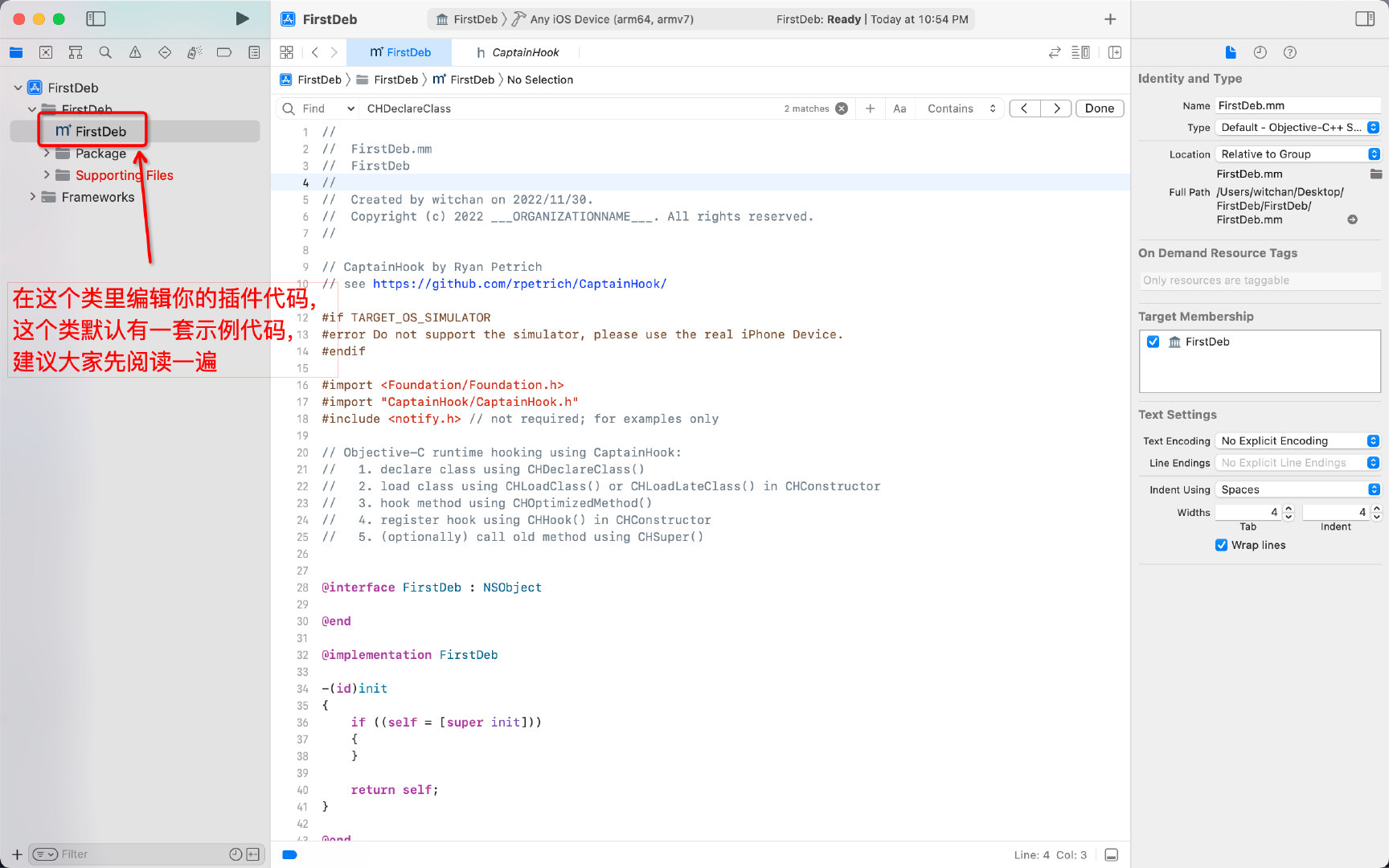Image resolution: width=1389 pixels, height=868 pixels.
Task: Toggle FirstDeb target membership checkbox
Action: (x=1153, y=342)
